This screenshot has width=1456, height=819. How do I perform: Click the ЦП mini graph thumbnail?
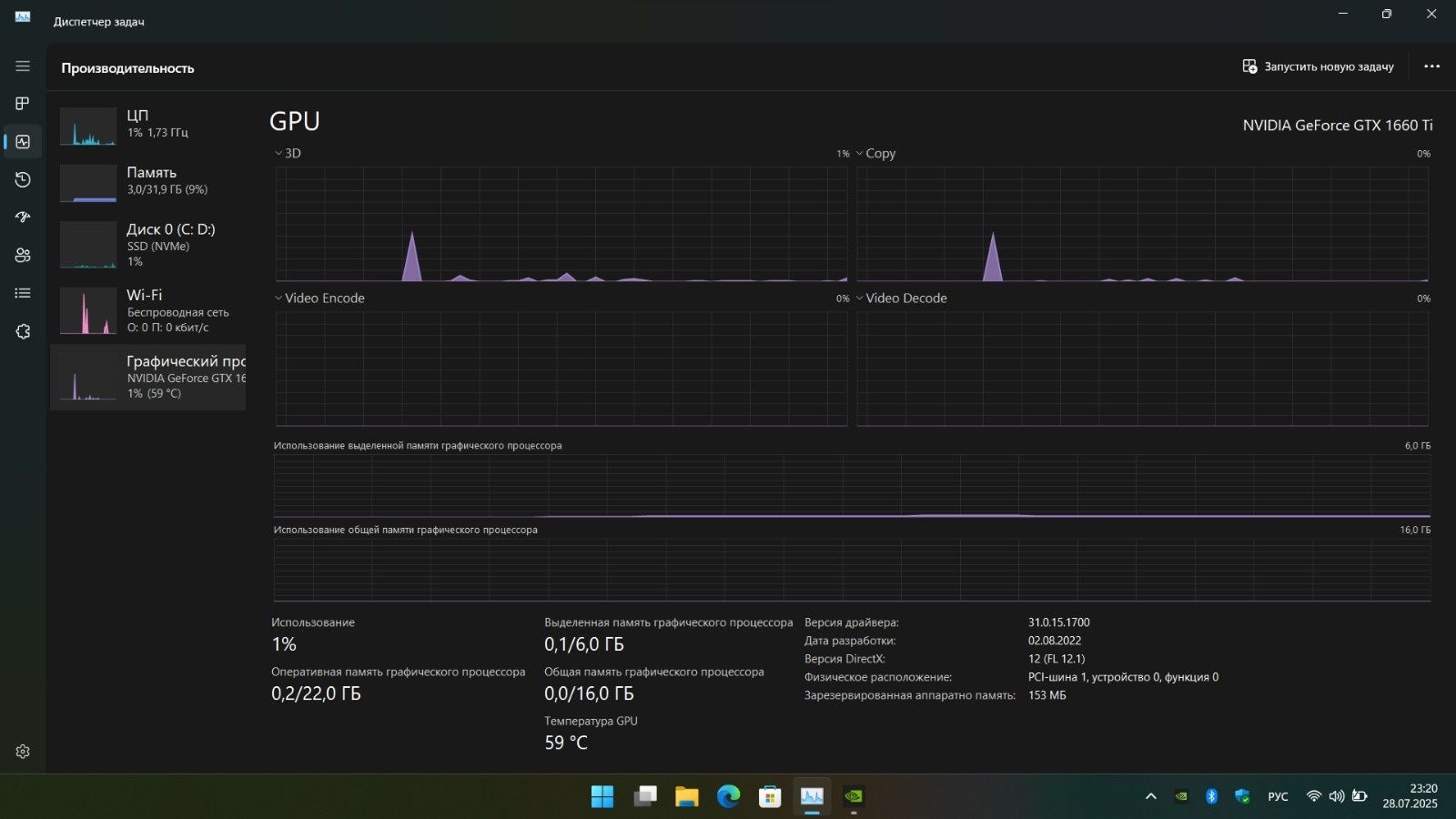coord(88,126)
